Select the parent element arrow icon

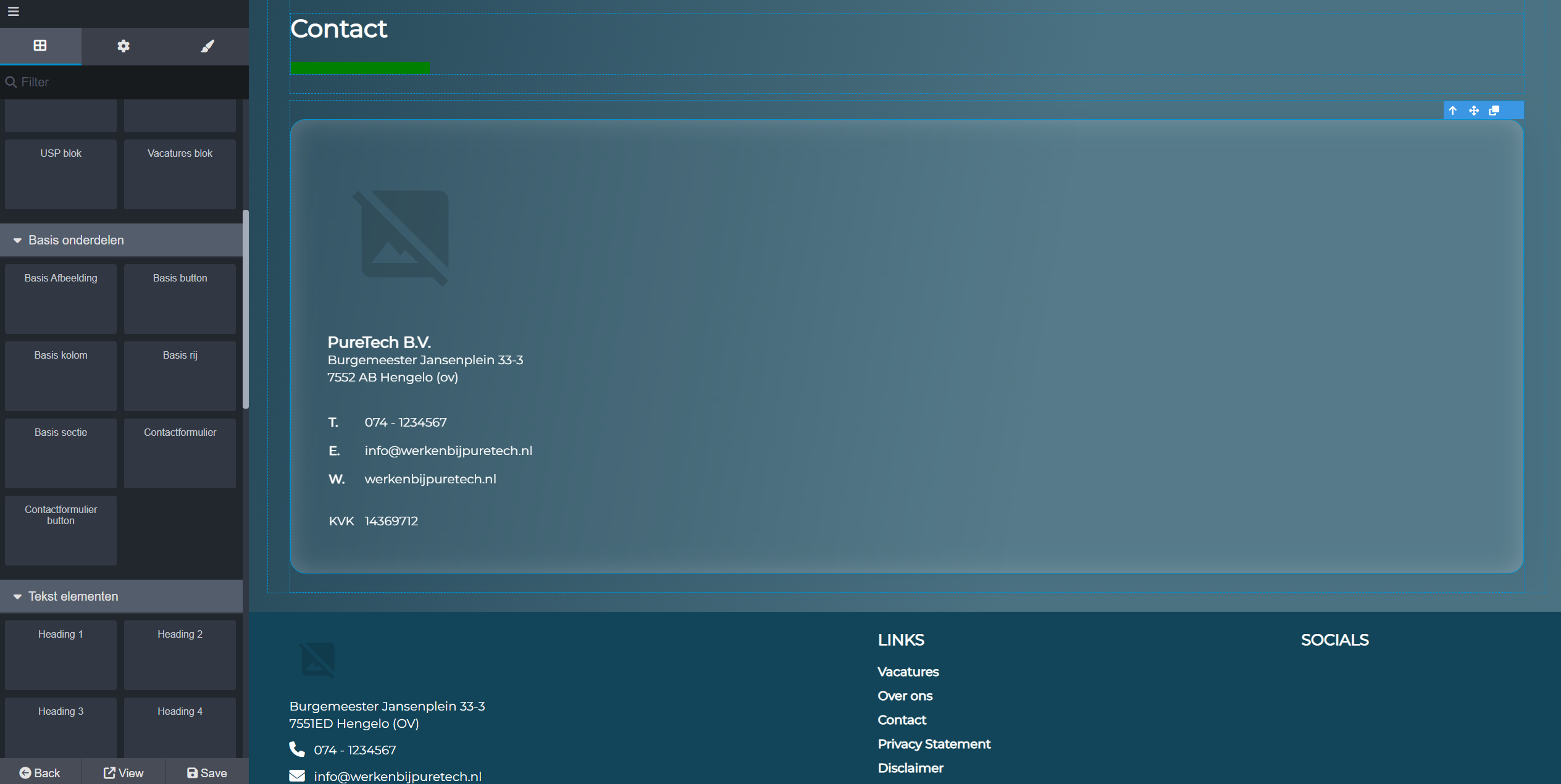coord(1453,111)
